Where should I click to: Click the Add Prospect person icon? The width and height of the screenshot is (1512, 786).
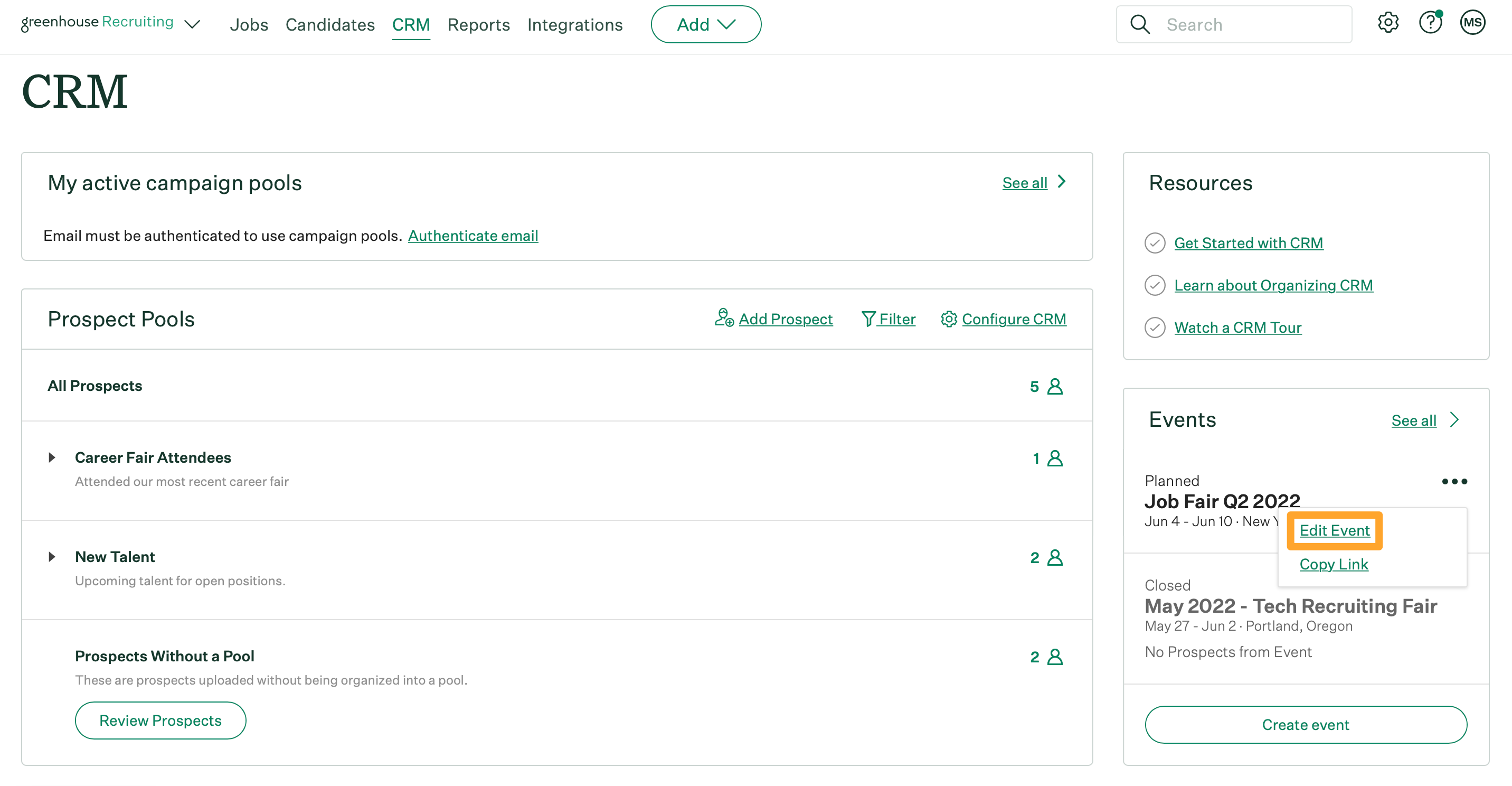[x=724, y=318]
